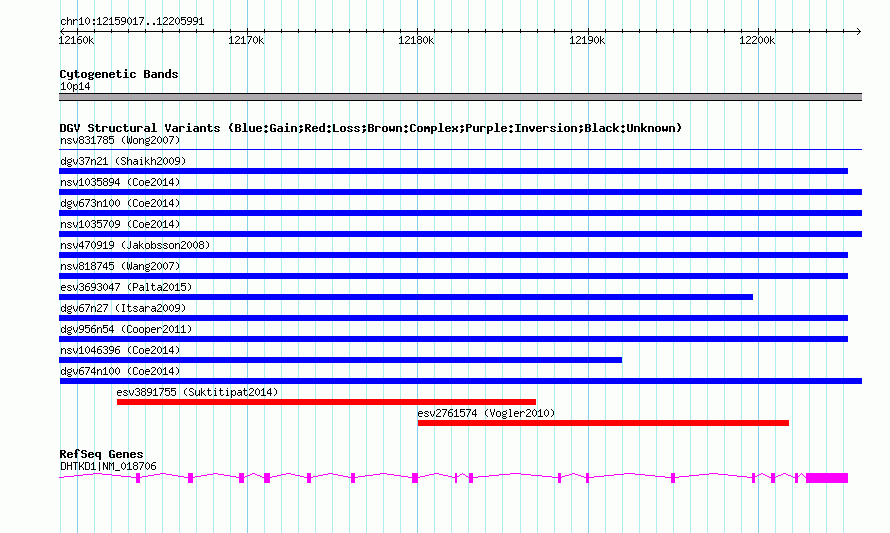Click the dgv67n27 (Itsara2009) label

point(123,308)
